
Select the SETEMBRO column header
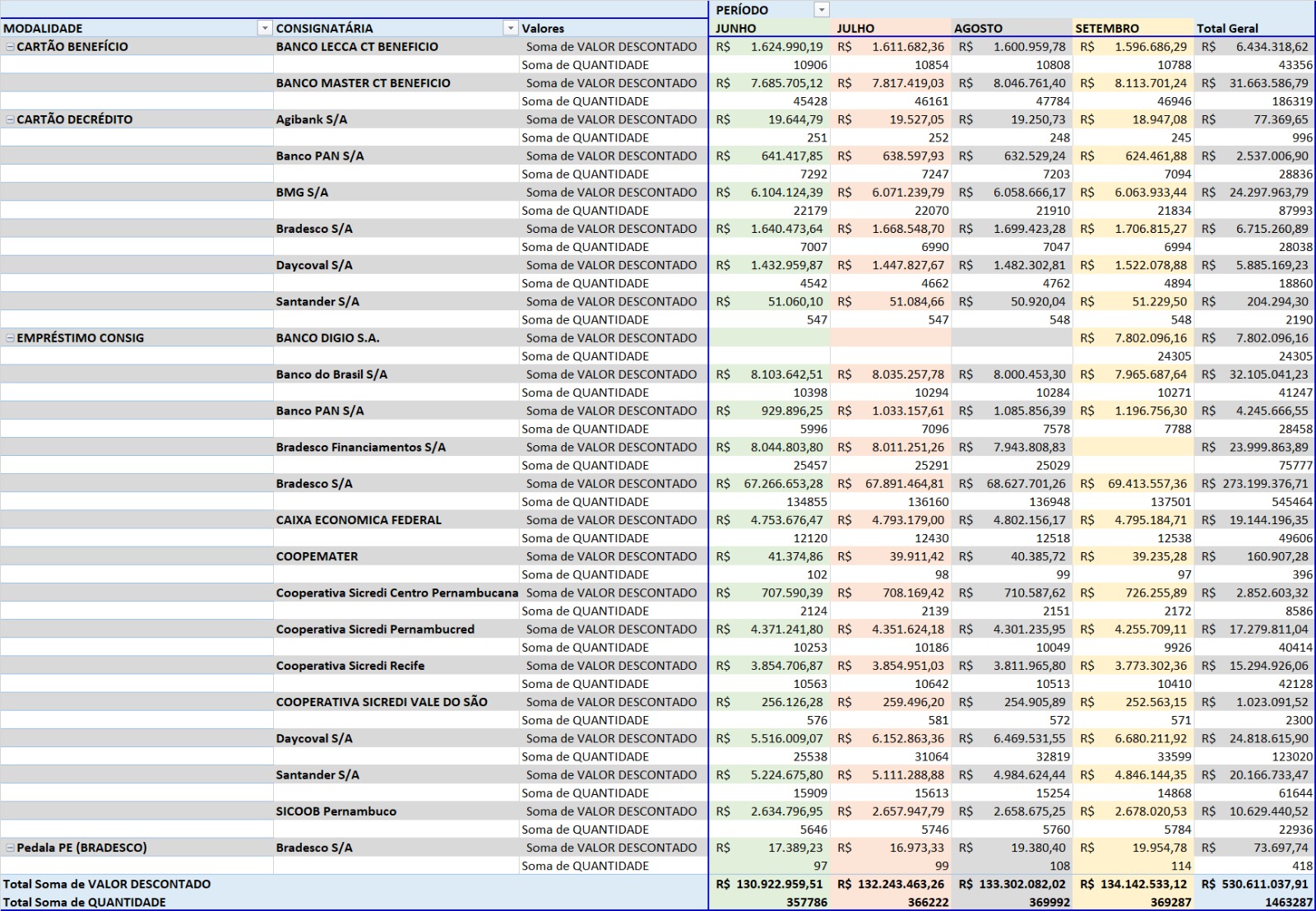1107,28
